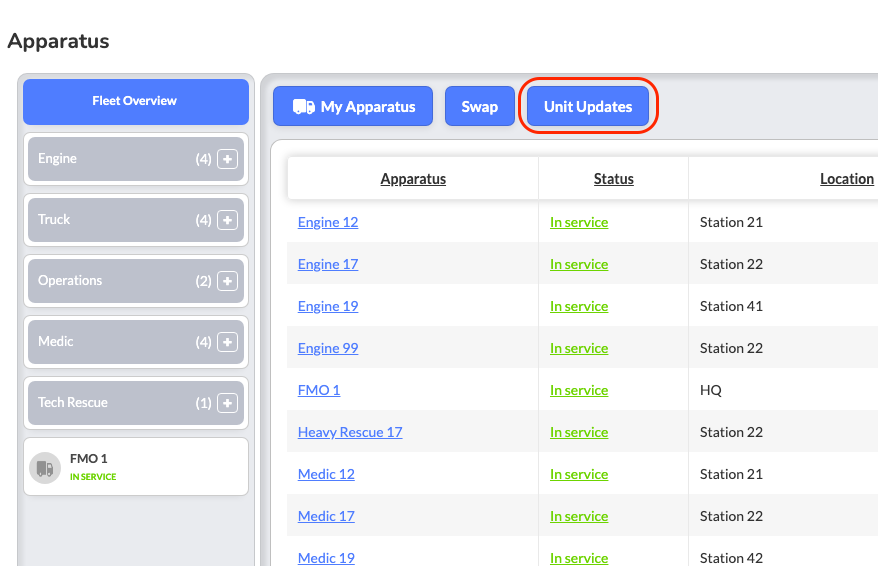Expand the Engine group plus icon
The width and height of the screenshot is (878, 566).
[227, 159]
